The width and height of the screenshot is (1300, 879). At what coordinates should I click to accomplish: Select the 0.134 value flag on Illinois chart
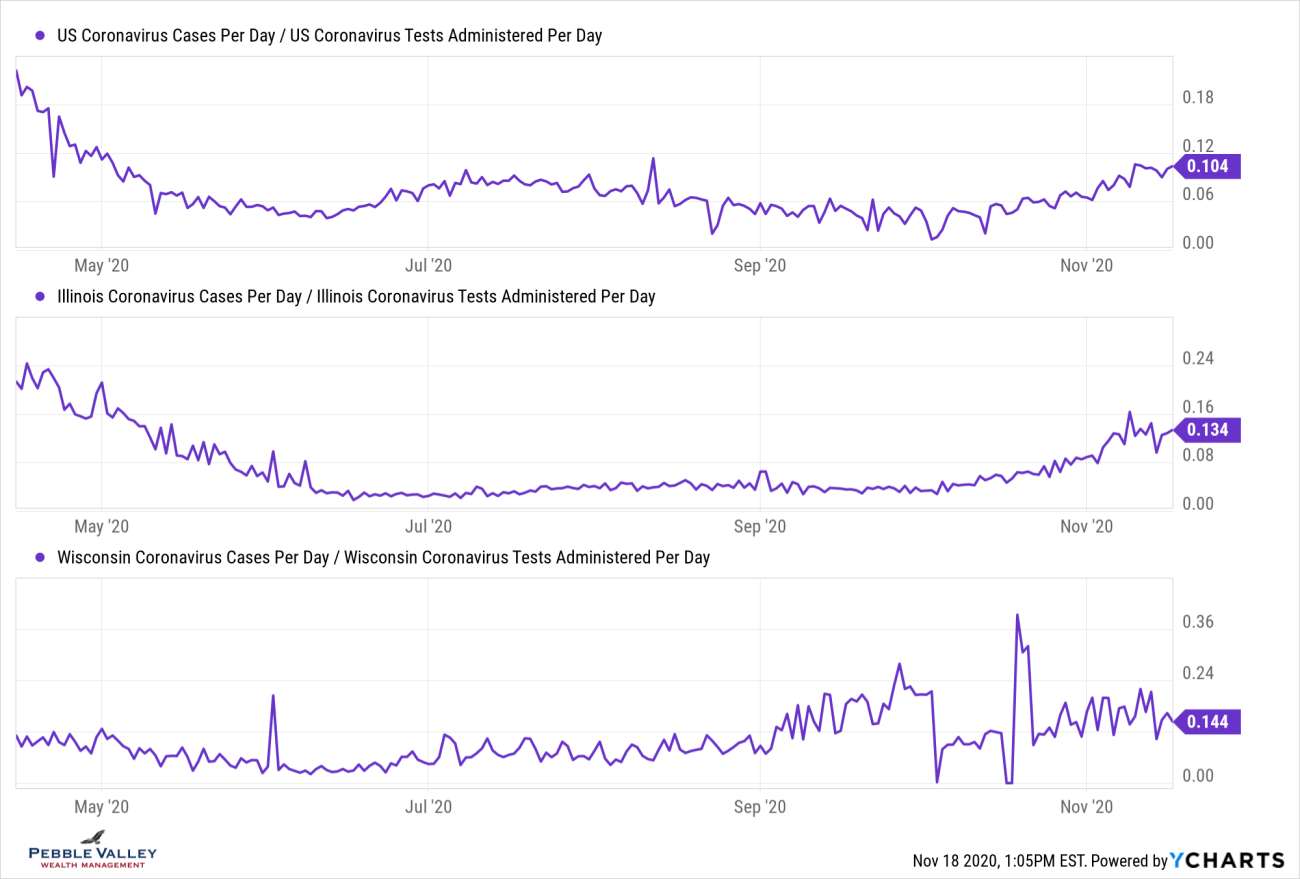click(1209, 430)
